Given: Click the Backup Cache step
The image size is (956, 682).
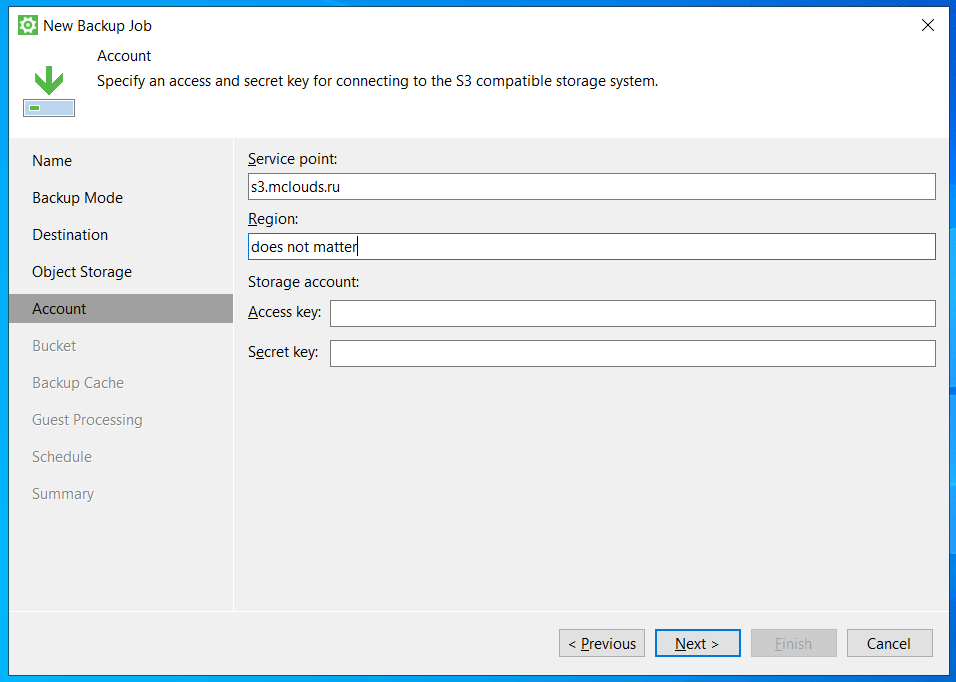Looking at the screenshot, I should click(78, 383).
